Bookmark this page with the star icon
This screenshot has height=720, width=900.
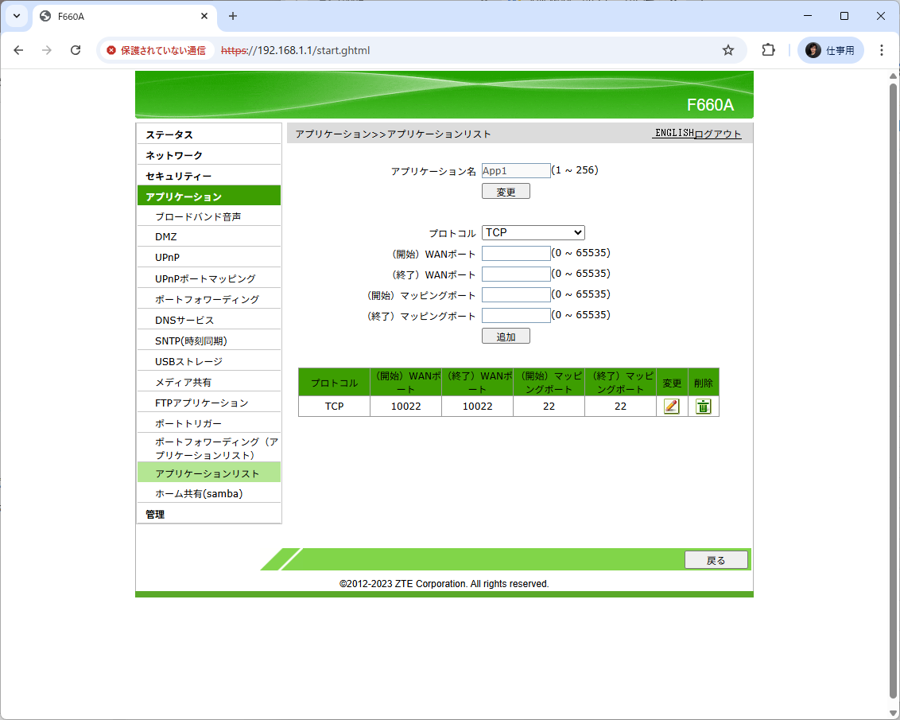tap(728, 50)
